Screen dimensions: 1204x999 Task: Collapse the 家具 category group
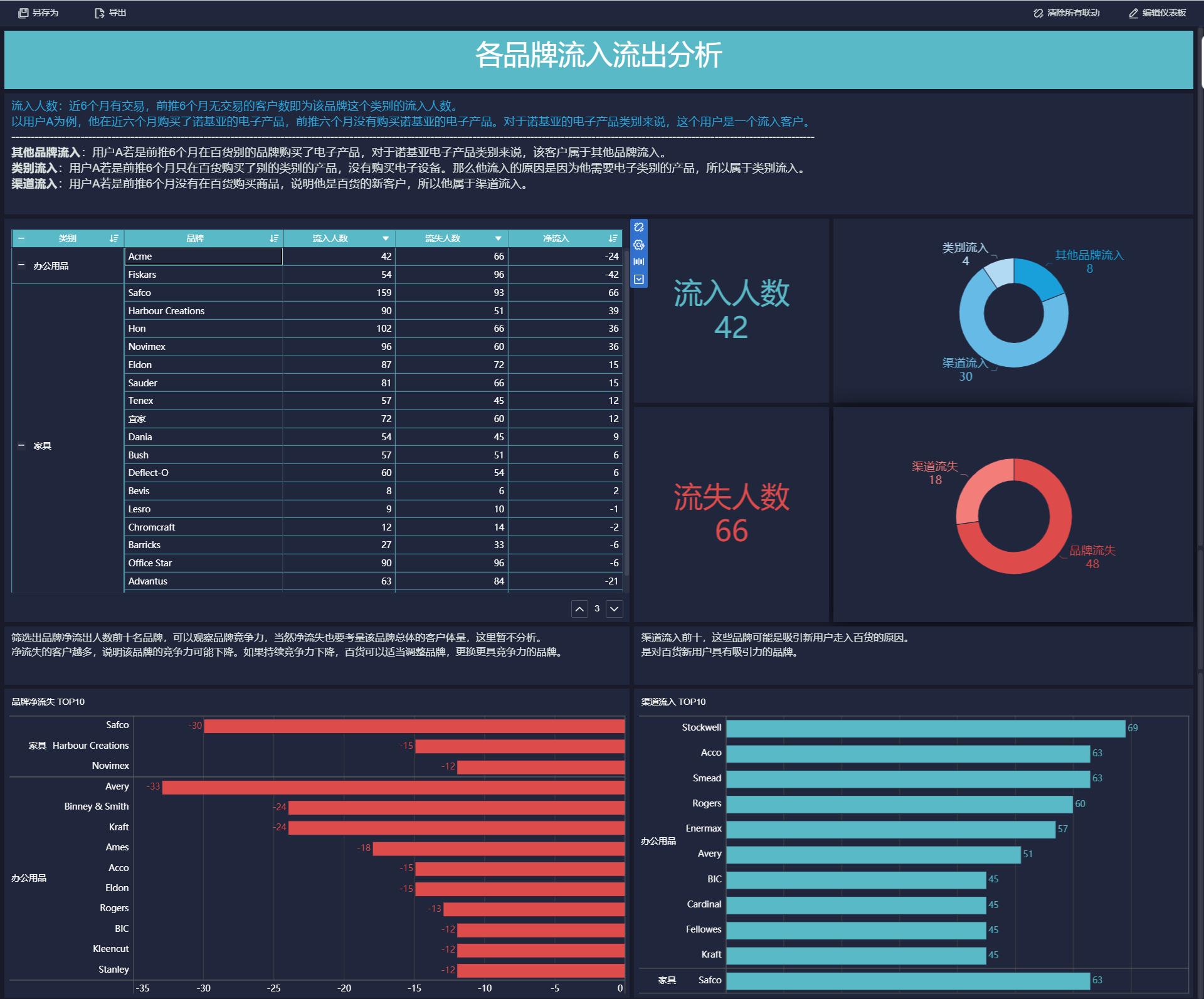[x=21, y=445]
